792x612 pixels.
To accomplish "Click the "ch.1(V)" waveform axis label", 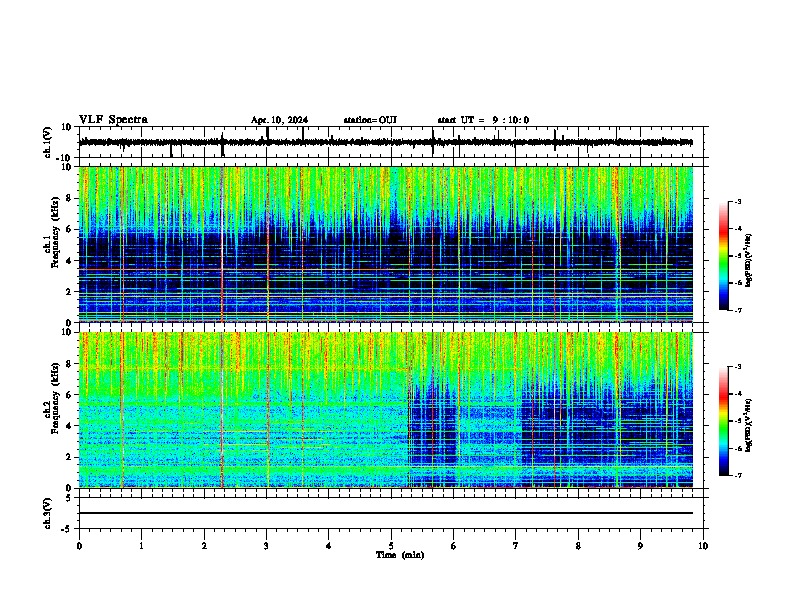I will click(48, 142).
